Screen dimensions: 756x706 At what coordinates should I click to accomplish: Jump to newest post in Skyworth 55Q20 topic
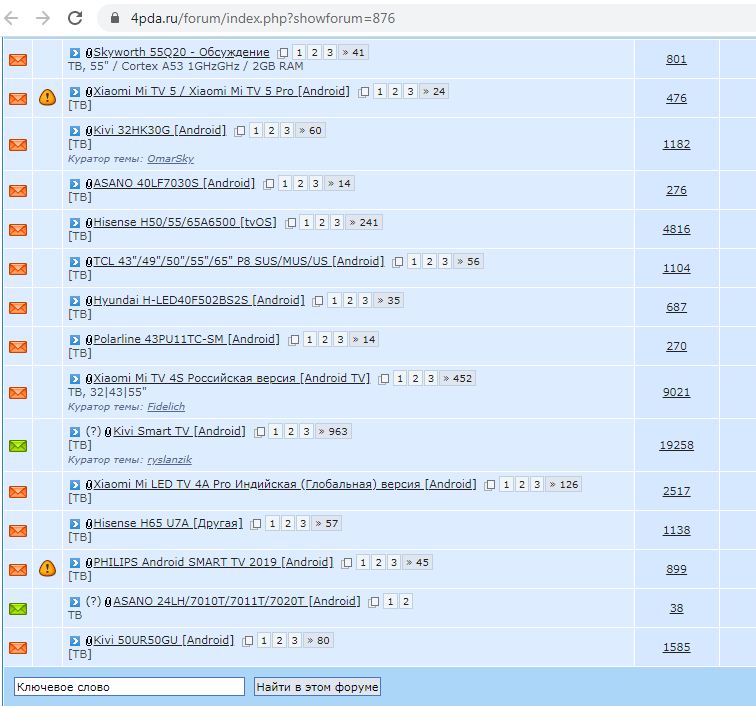[x=75, y=53]
